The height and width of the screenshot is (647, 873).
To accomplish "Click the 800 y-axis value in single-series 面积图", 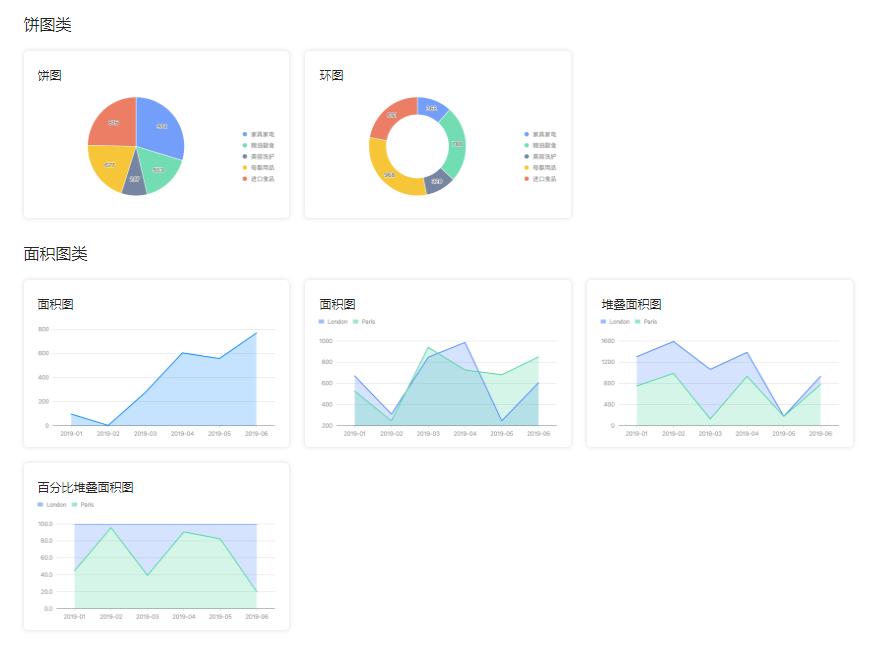I will 43,329.
